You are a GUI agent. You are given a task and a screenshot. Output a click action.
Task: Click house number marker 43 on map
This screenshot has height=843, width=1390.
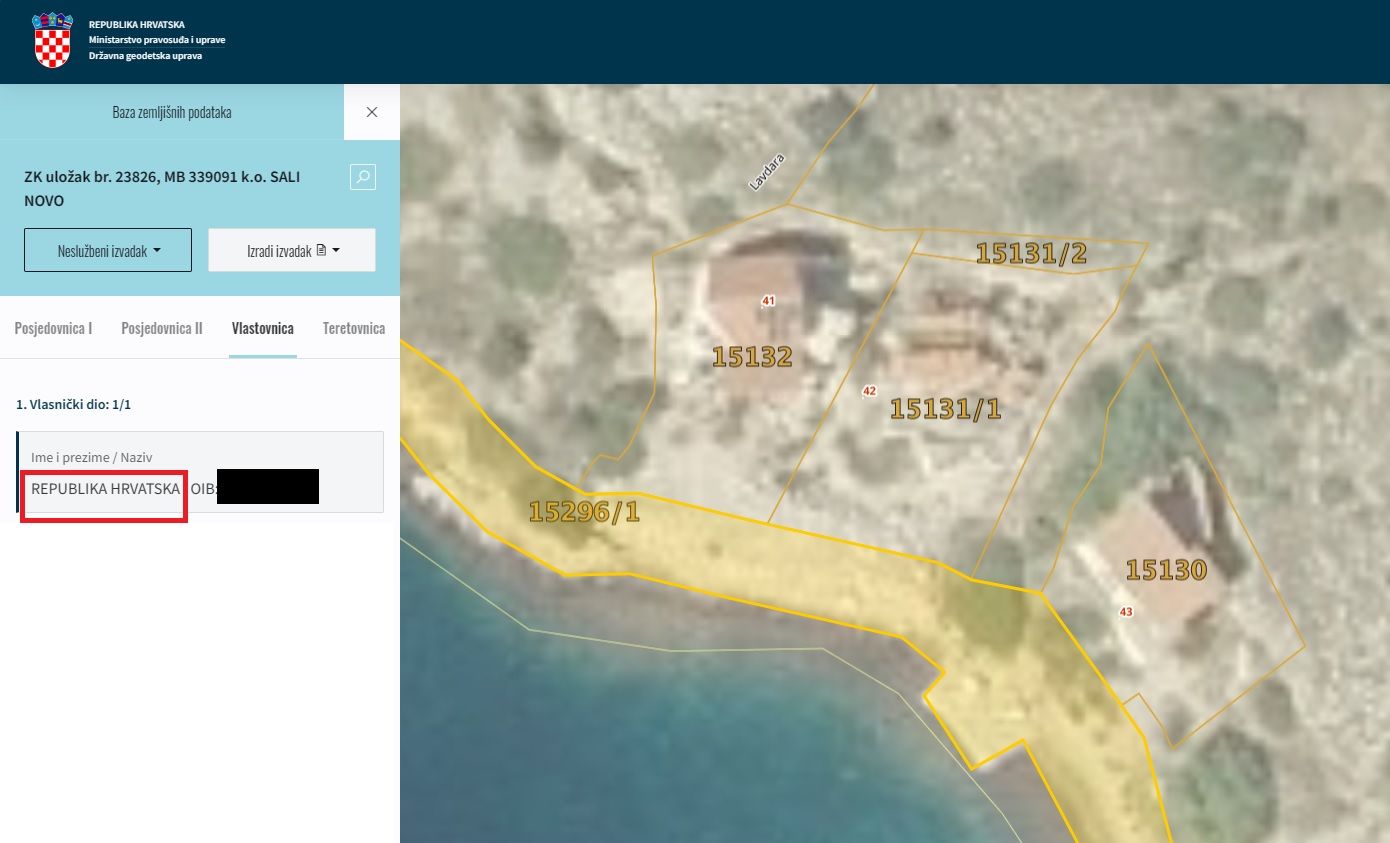(x=1126, y=612)
